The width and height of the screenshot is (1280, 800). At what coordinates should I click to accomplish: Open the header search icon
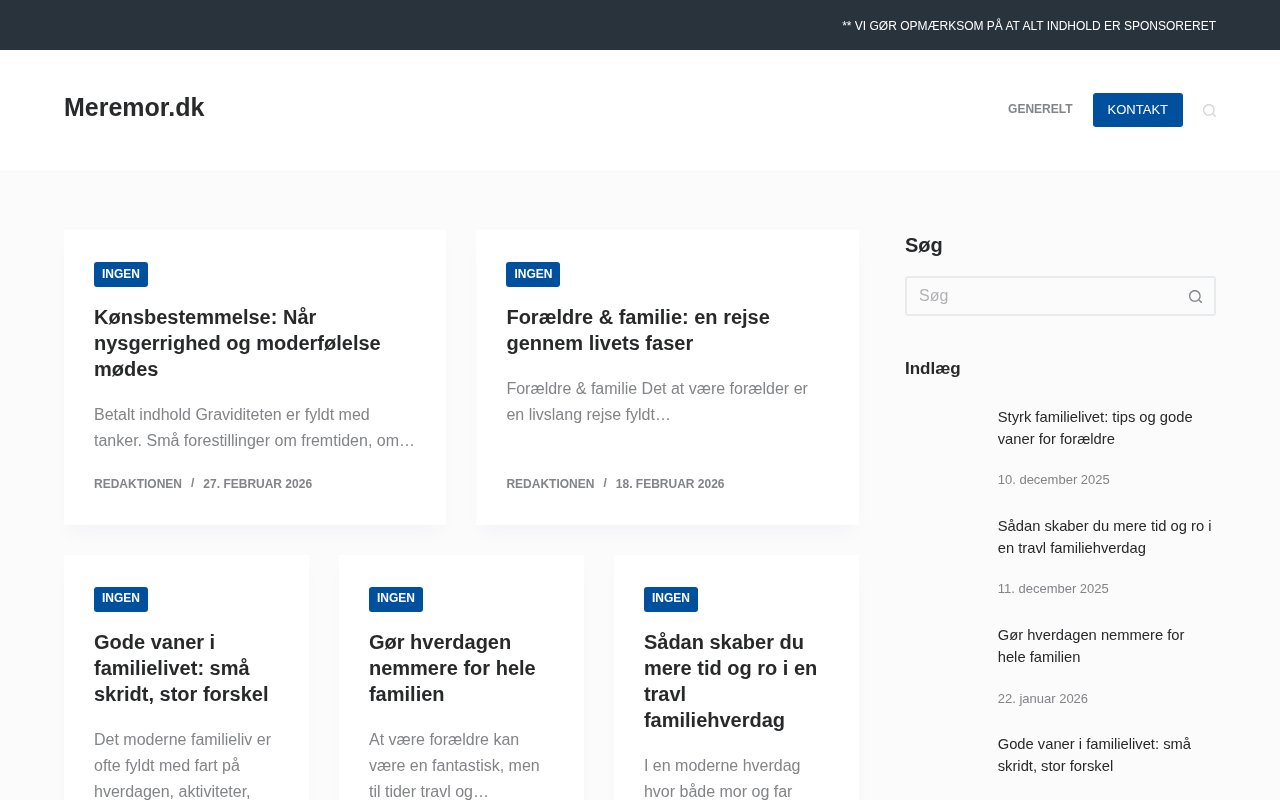(x=1209, y=111)
